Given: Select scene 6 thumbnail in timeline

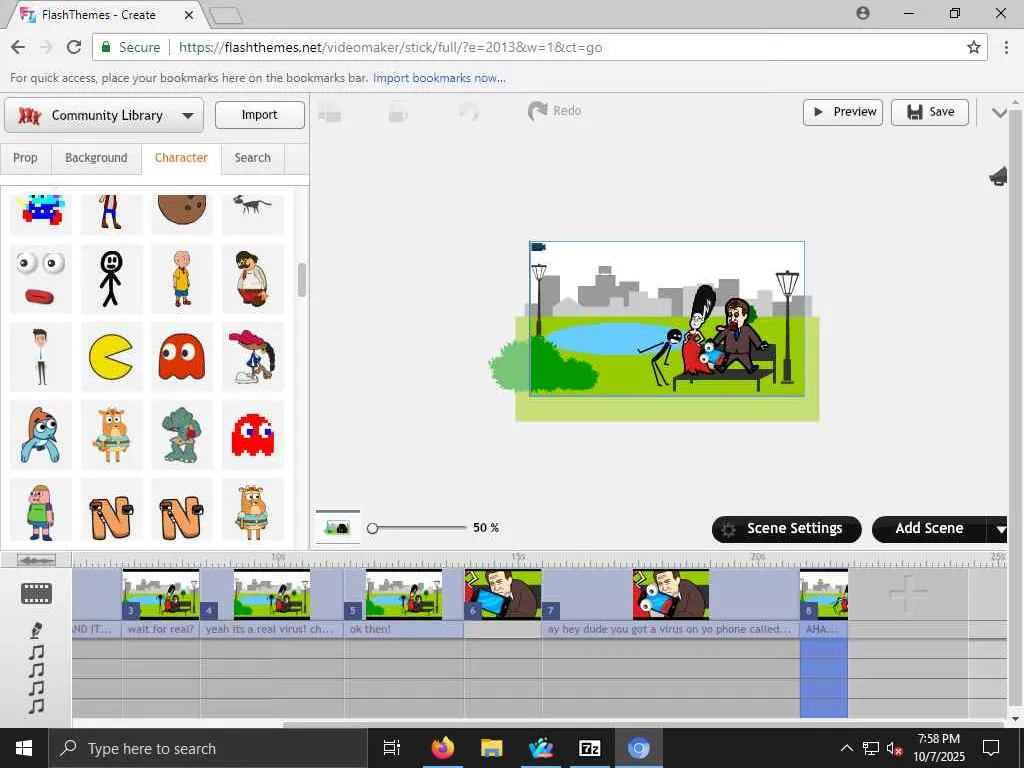Looking at the screenshot, I should pyautogui.click(x=503, y=594).
